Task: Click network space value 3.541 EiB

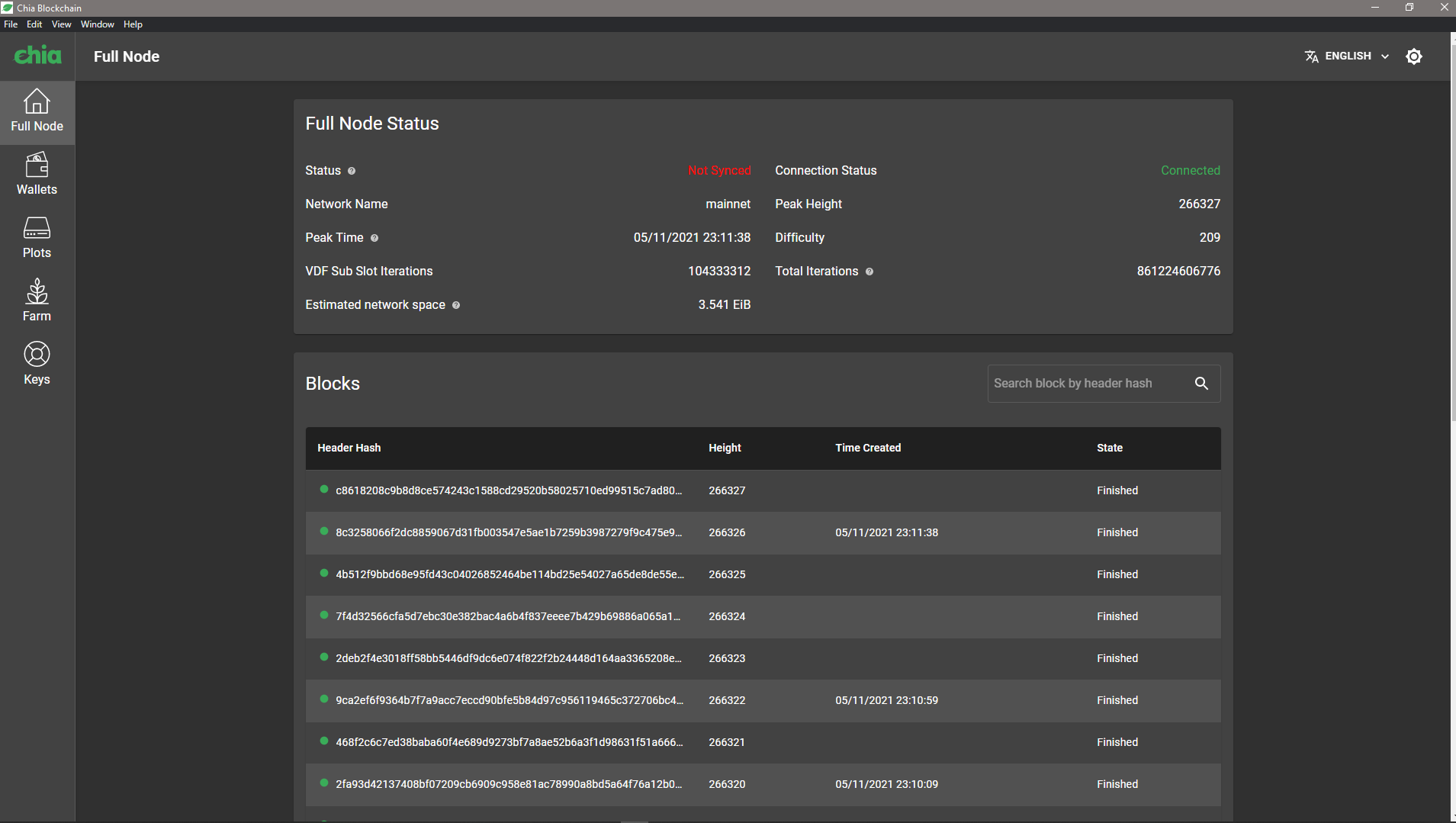Action: click(x=725, y=305)
